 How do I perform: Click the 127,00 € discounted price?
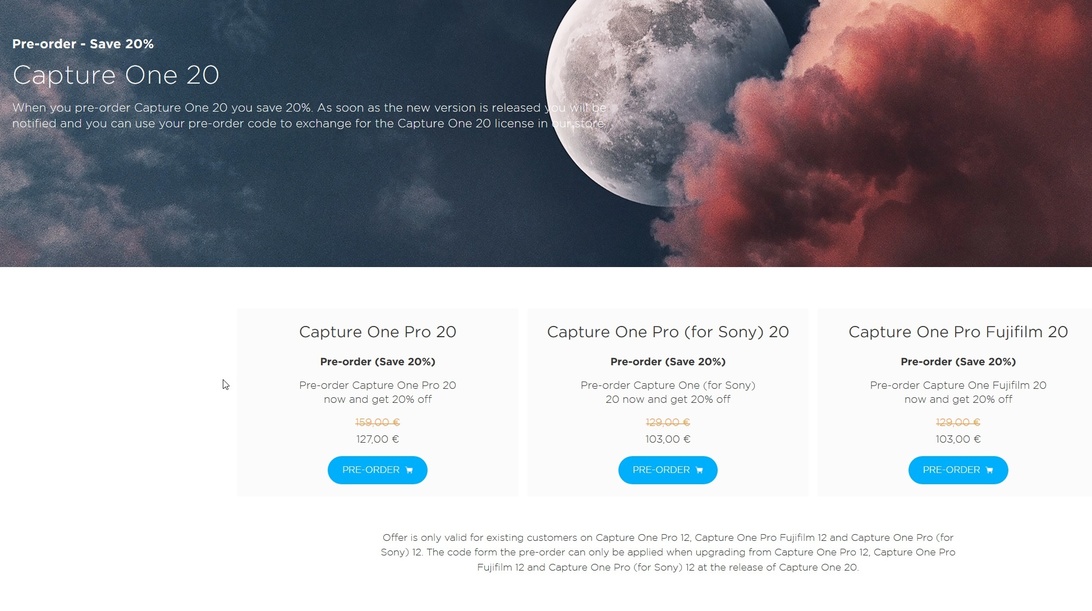tap(377, 439)
